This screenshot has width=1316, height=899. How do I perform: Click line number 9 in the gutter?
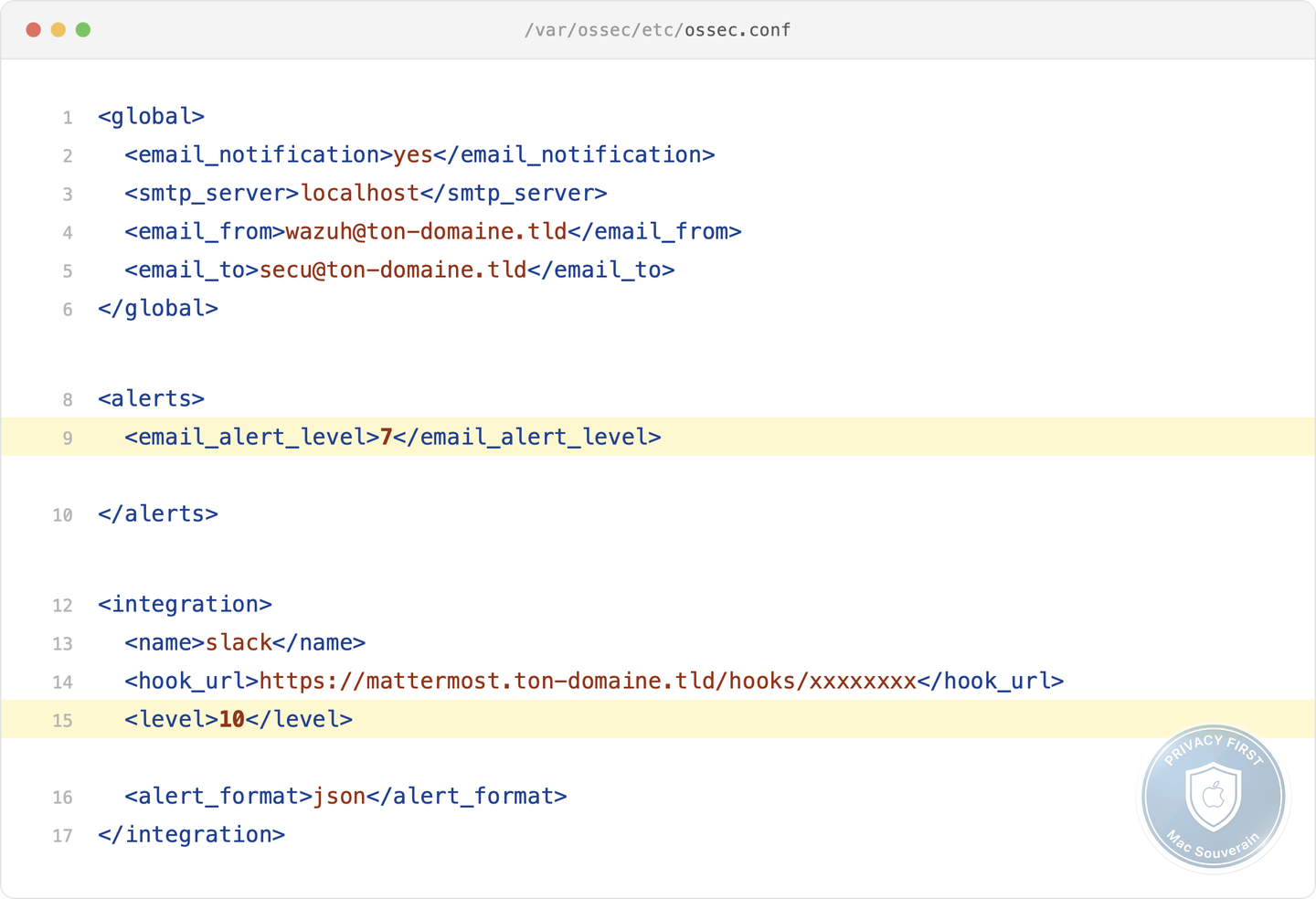click(68, 439)
